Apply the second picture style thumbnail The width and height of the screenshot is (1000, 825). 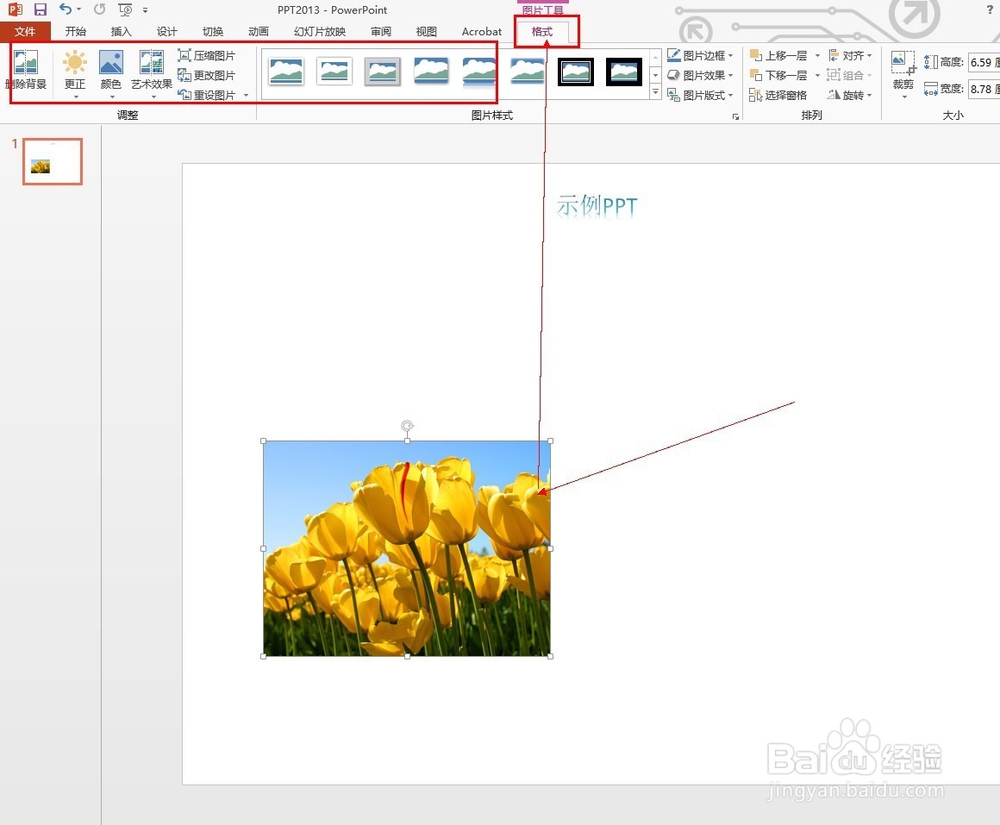334,71
